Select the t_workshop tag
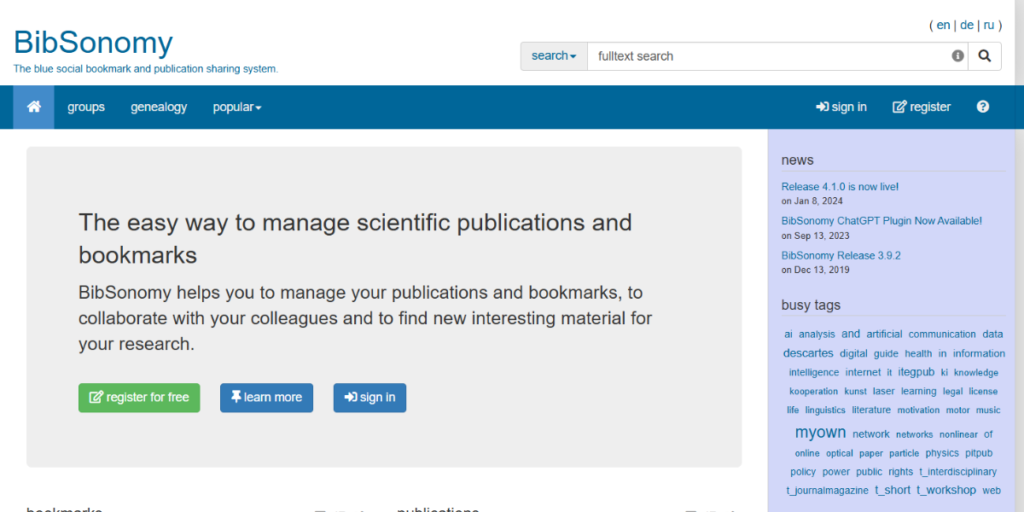This screenshot has width=1024, height=512. pyautogui.click(x=946, y=490)
